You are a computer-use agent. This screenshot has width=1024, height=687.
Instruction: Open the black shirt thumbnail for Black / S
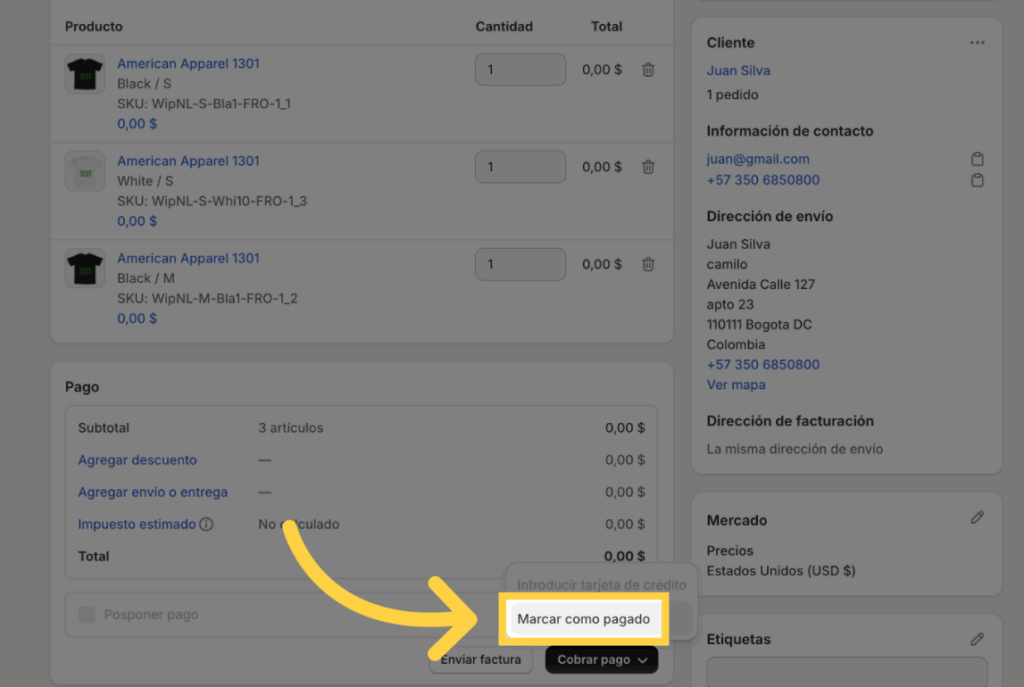click(x=85, y=75)
